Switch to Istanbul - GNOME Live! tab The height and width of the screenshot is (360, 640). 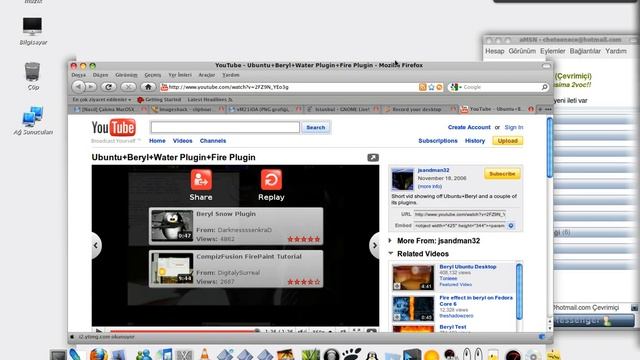point(342,109)
